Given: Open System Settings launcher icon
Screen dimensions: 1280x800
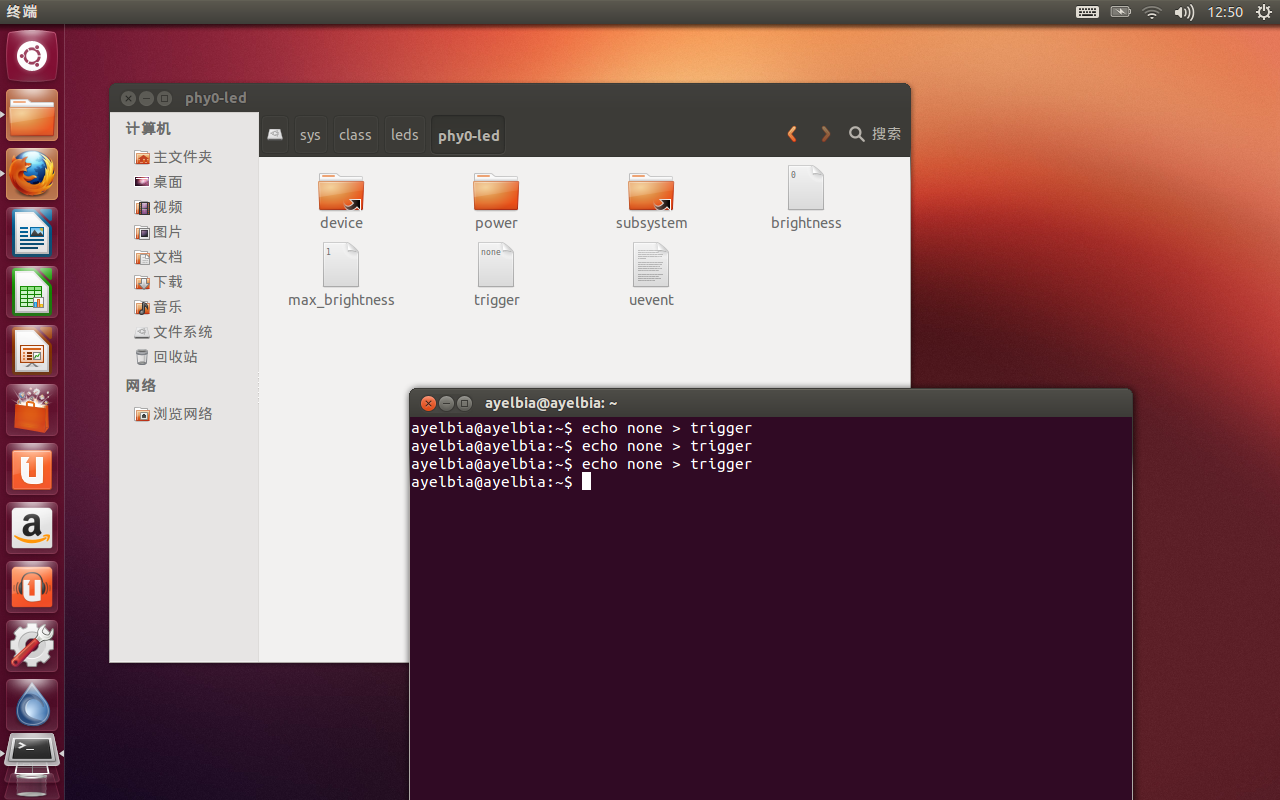Looking at the screenshot, I should [32, 646].
